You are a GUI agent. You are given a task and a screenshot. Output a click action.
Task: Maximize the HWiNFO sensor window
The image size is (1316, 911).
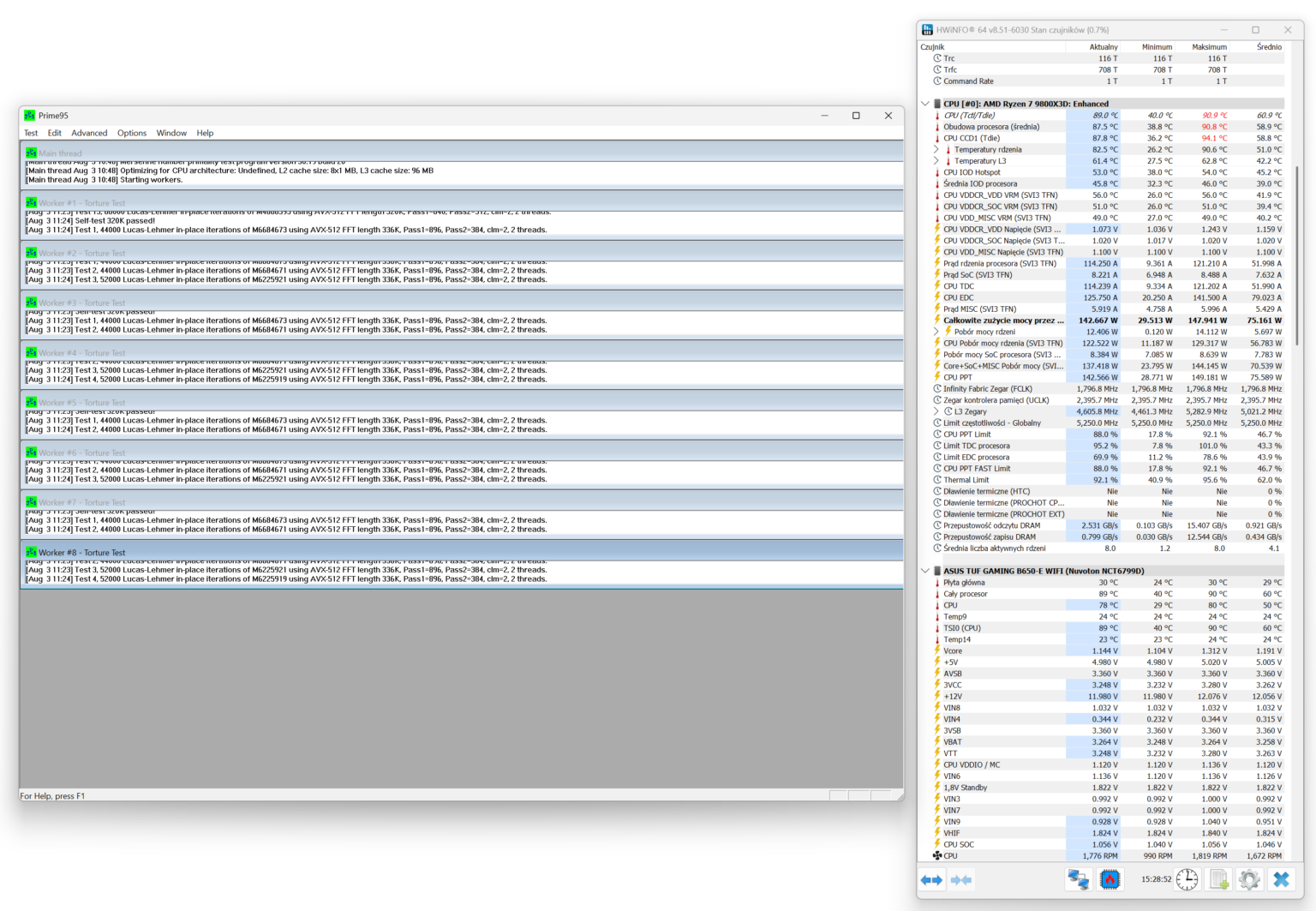coord(1255,30)
